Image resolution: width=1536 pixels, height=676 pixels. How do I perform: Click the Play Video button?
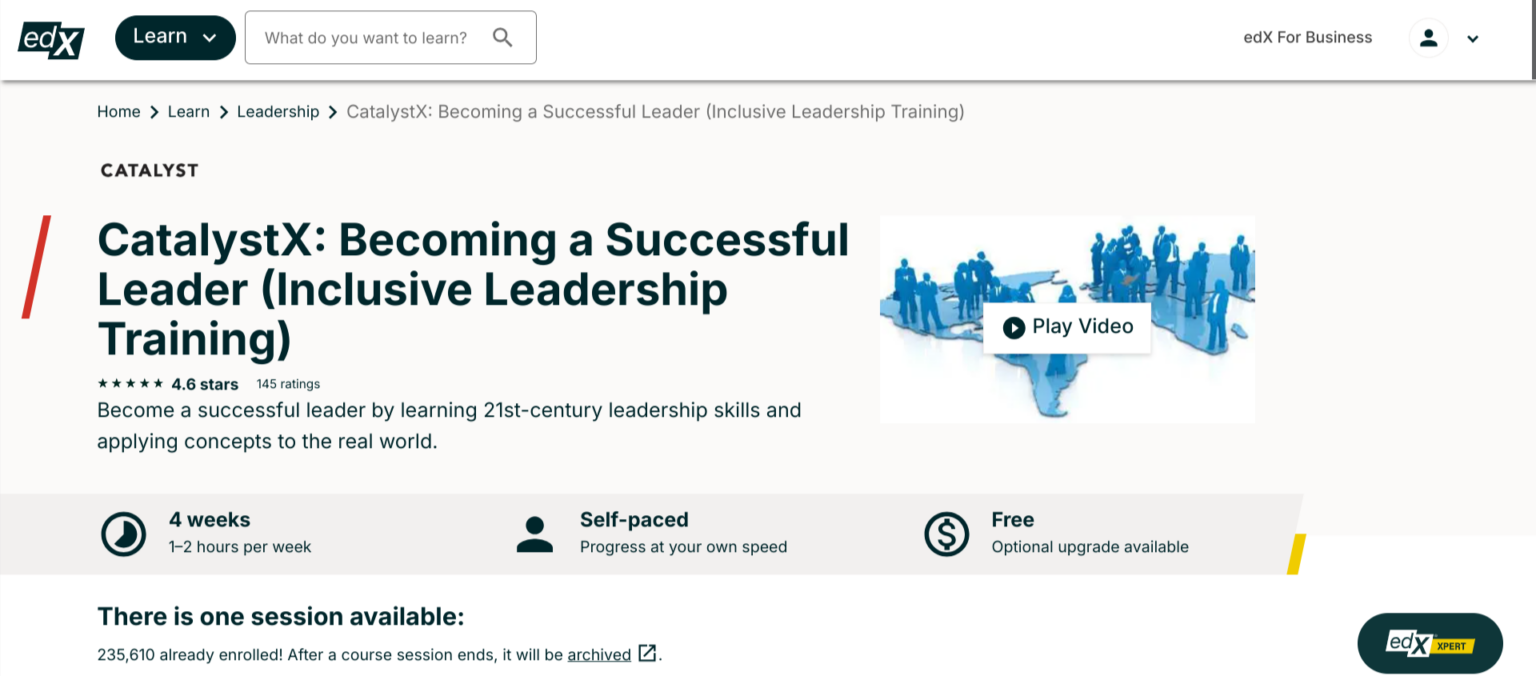click(1066, 327)
